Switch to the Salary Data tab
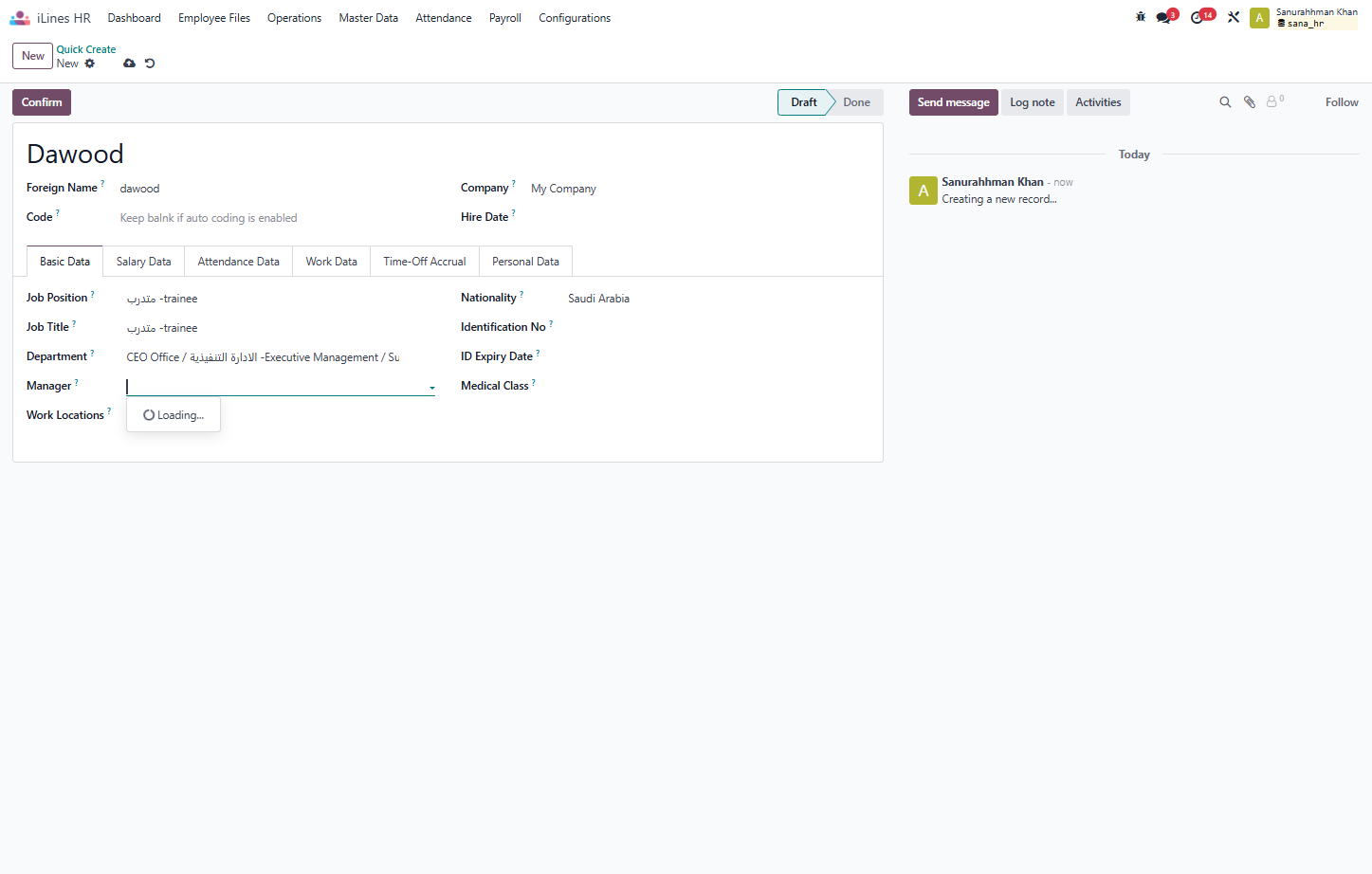This screenshot has height=874, width=1372. (x=144, y=262)
